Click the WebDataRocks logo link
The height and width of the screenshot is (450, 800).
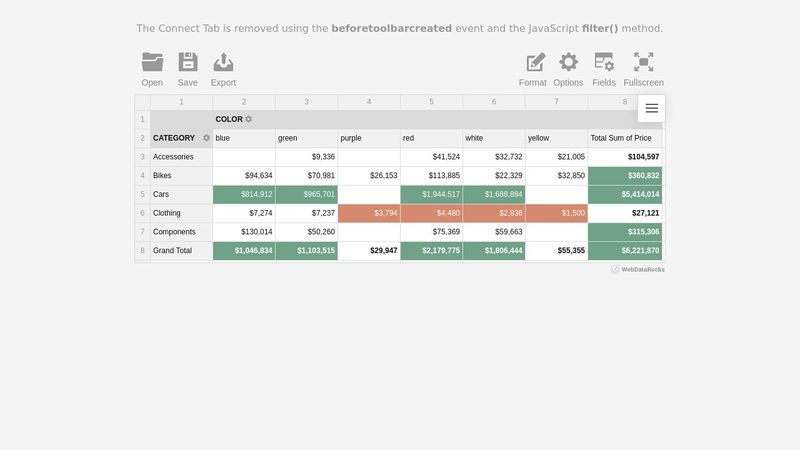[x=638, y=269]
